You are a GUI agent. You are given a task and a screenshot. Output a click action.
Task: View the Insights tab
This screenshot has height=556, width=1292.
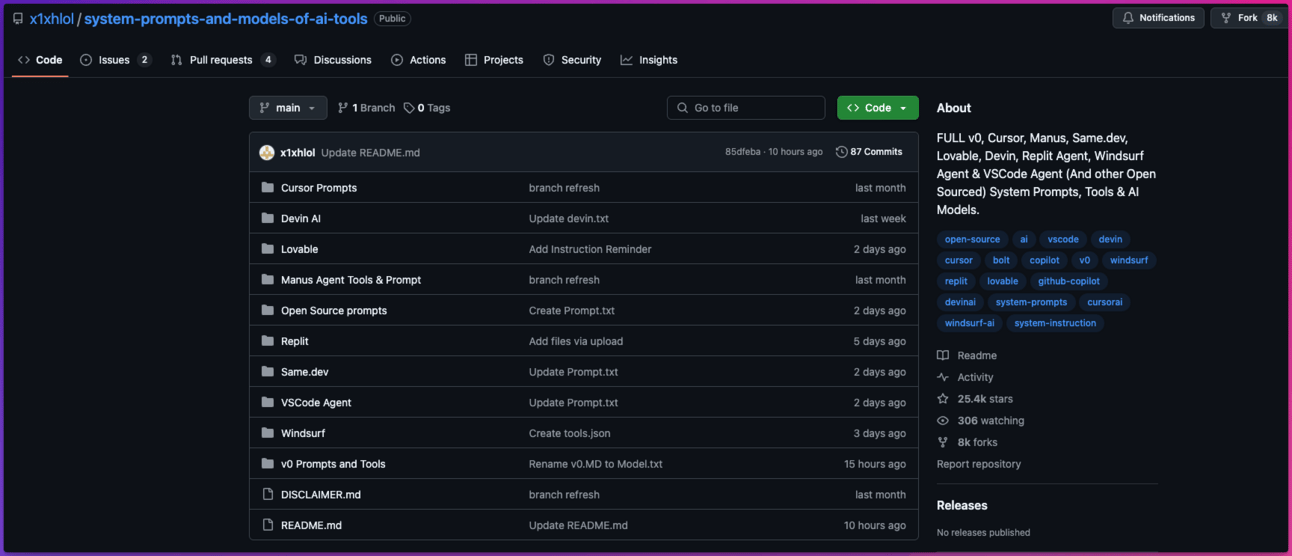click(x=649, y=60)
